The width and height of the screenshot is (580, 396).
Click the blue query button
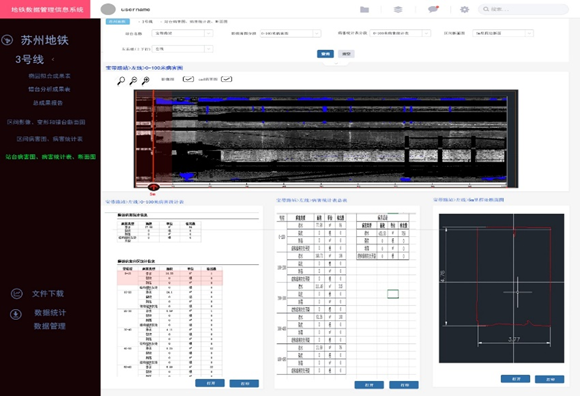325,54
